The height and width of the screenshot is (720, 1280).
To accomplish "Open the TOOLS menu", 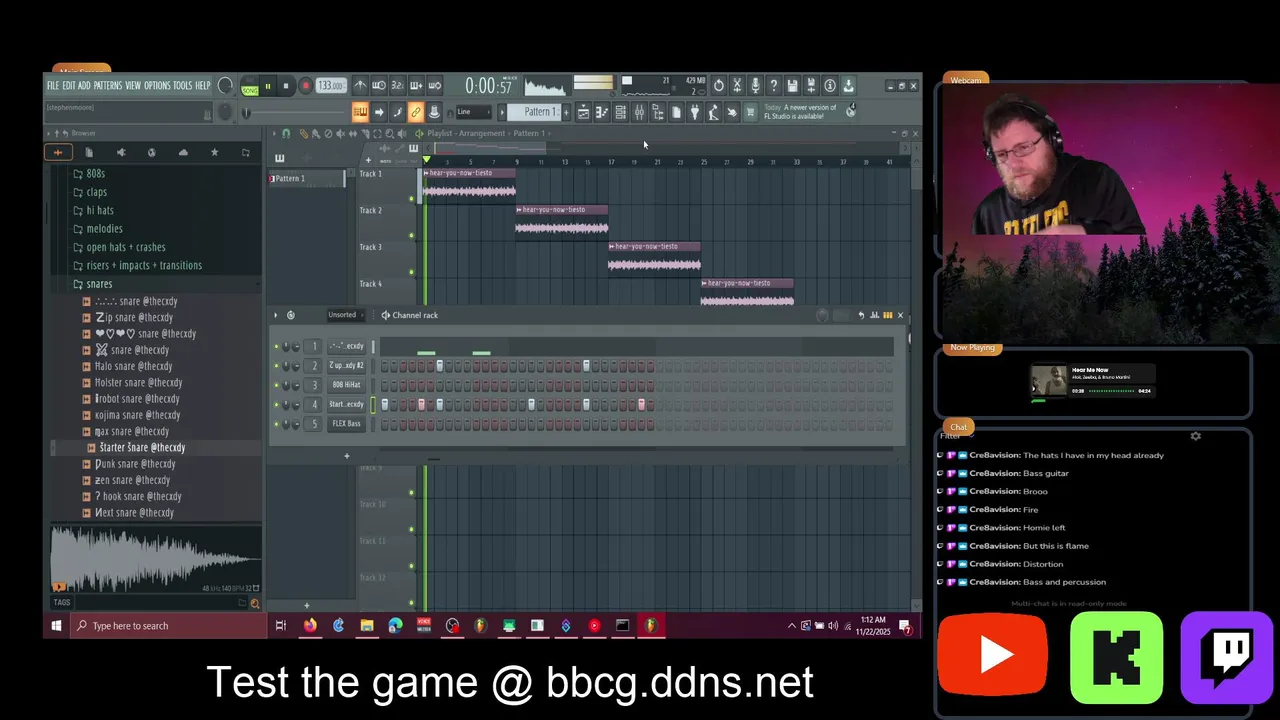I will [x=183, y=86].
